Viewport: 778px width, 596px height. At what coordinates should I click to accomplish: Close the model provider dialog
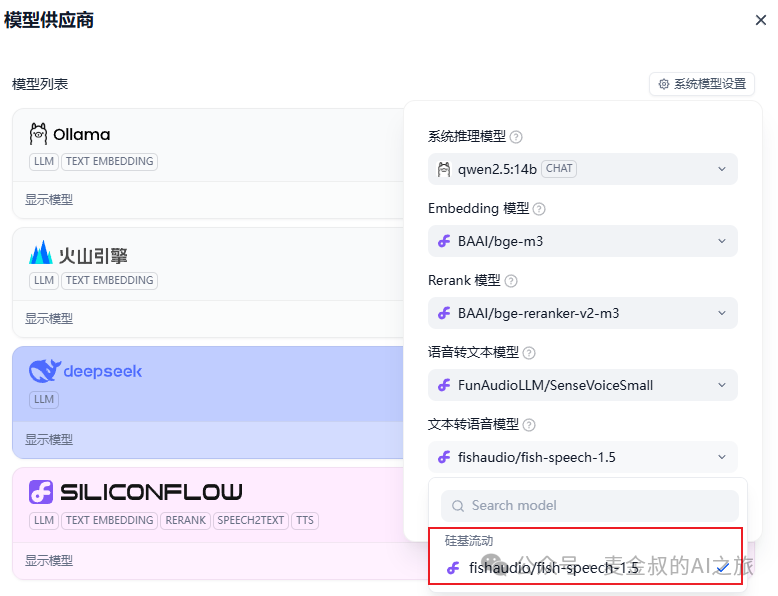click(761, 20)
